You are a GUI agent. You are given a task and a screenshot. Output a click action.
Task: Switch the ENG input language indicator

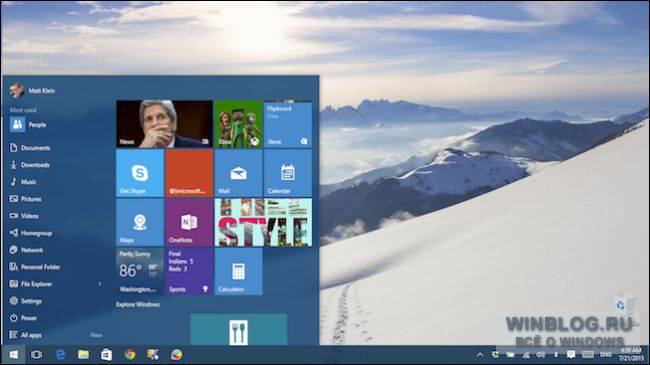click(x=606, y=355)
